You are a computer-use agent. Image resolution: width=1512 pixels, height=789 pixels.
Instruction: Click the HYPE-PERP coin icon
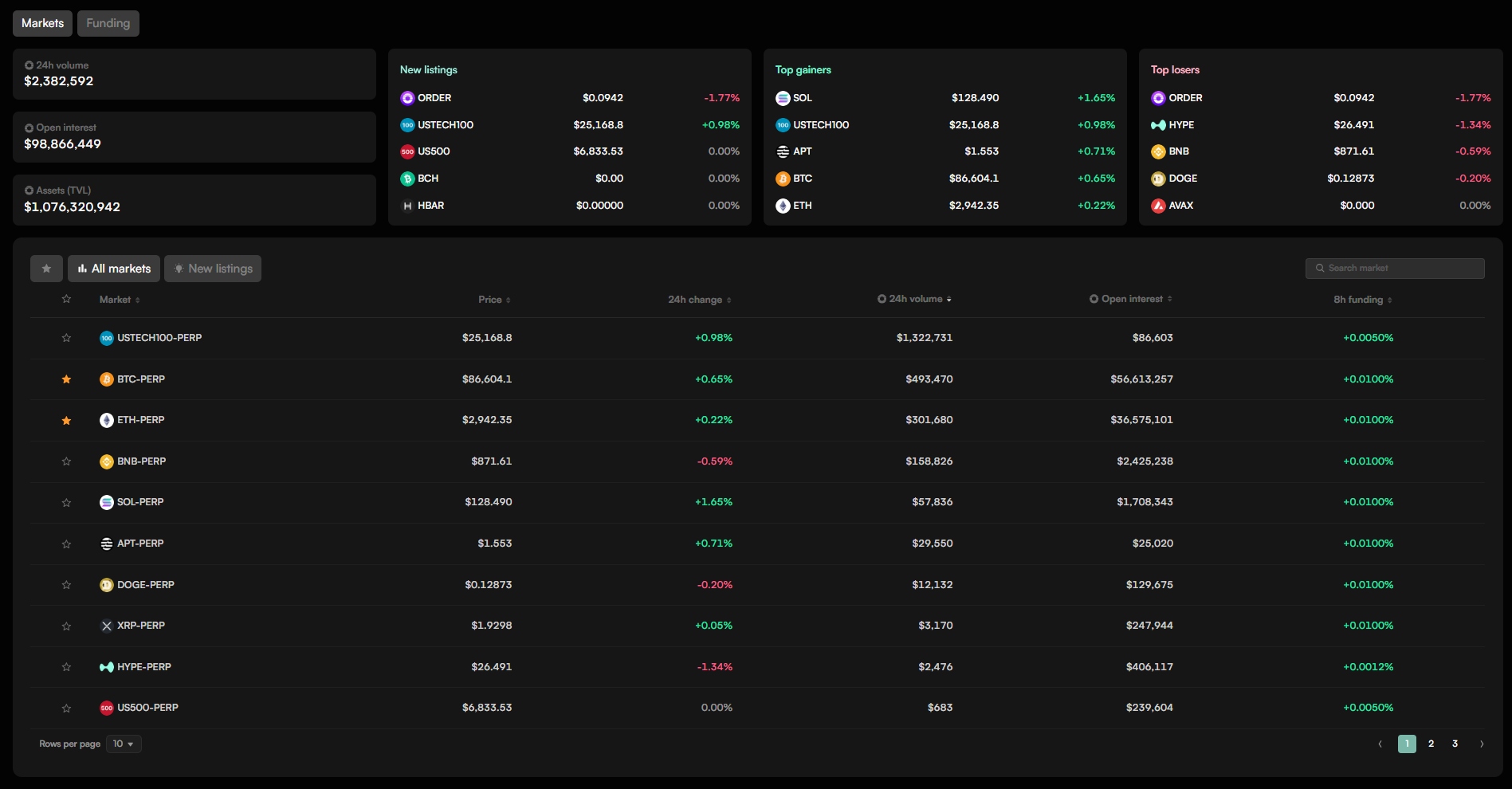(x=107, y=667)
